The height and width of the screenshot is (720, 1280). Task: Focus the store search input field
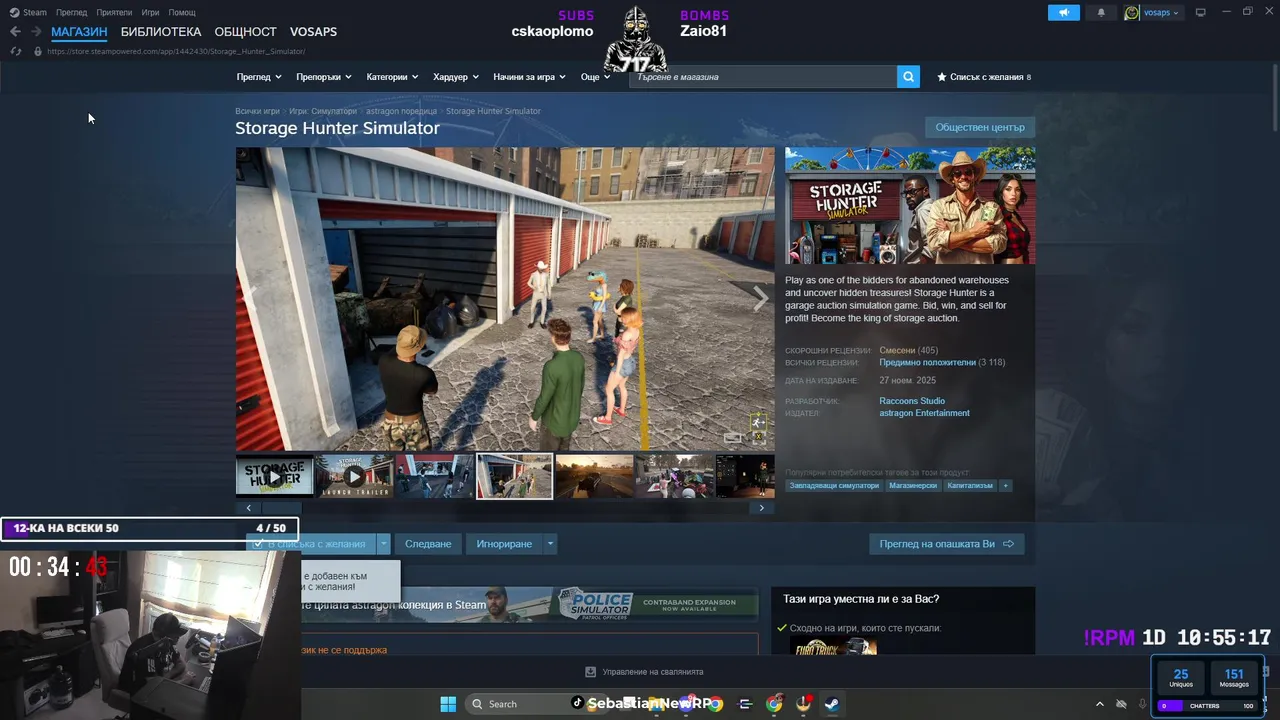click(x=763, y=77)
